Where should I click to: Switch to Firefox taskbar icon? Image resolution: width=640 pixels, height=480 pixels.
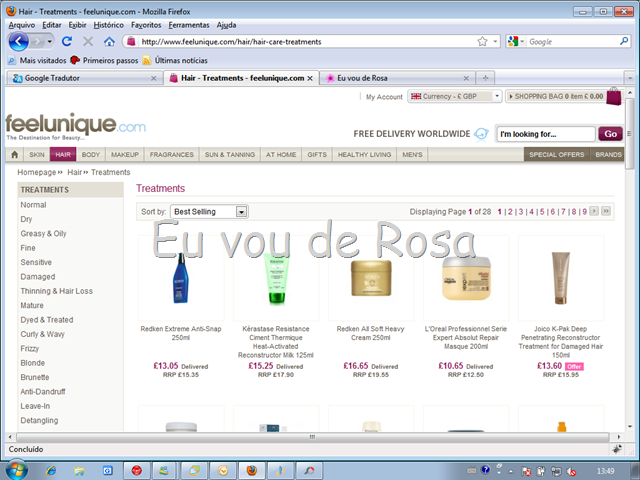coord(252,471)
